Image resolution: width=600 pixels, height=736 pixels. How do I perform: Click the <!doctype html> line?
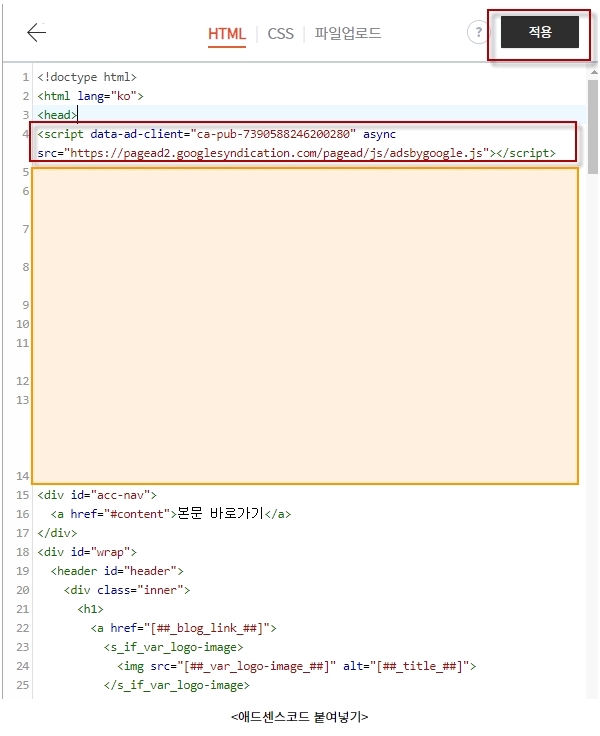click(x=87, y=77)
